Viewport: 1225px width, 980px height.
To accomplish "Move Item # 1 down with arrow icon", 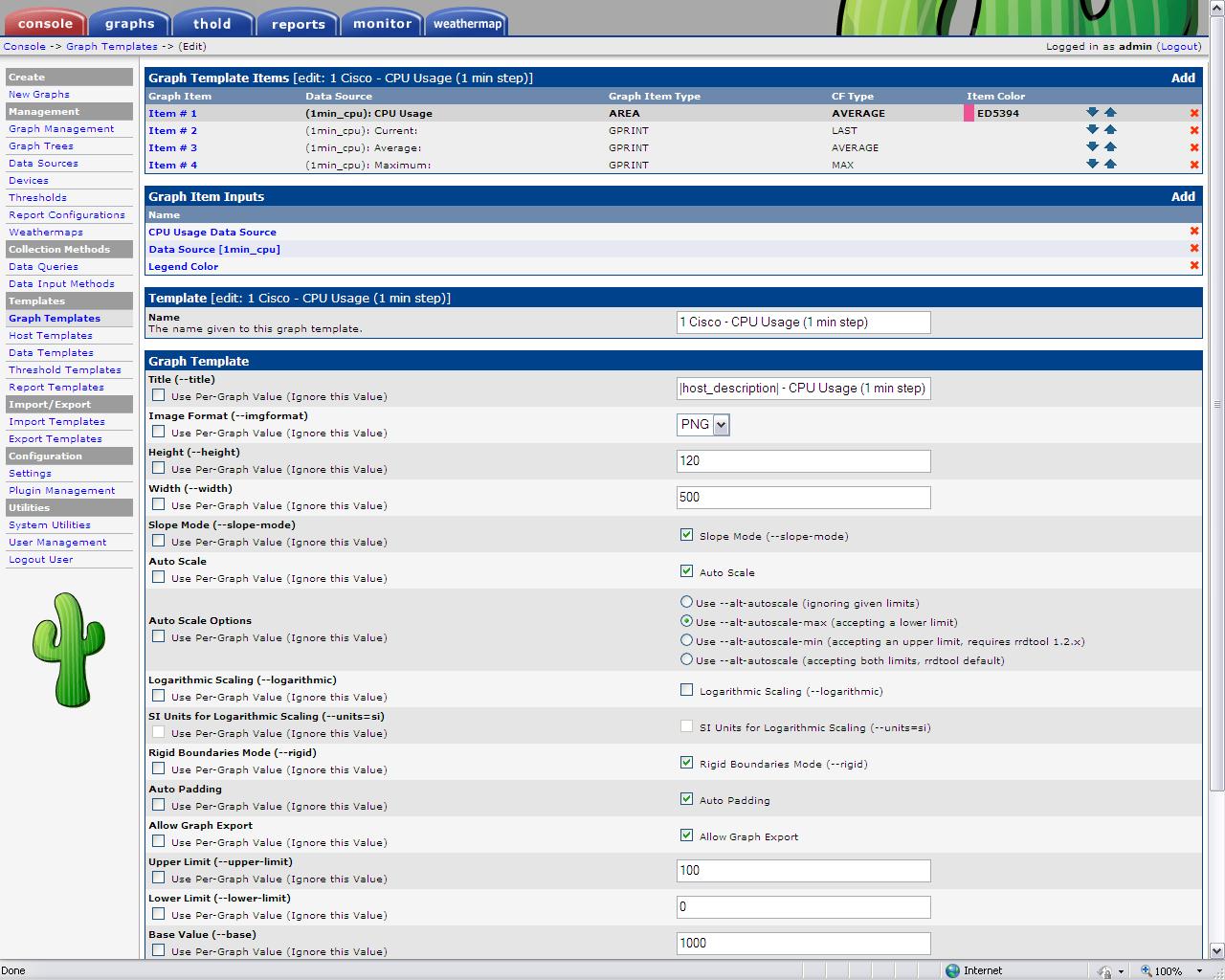I will point(1092,113).
